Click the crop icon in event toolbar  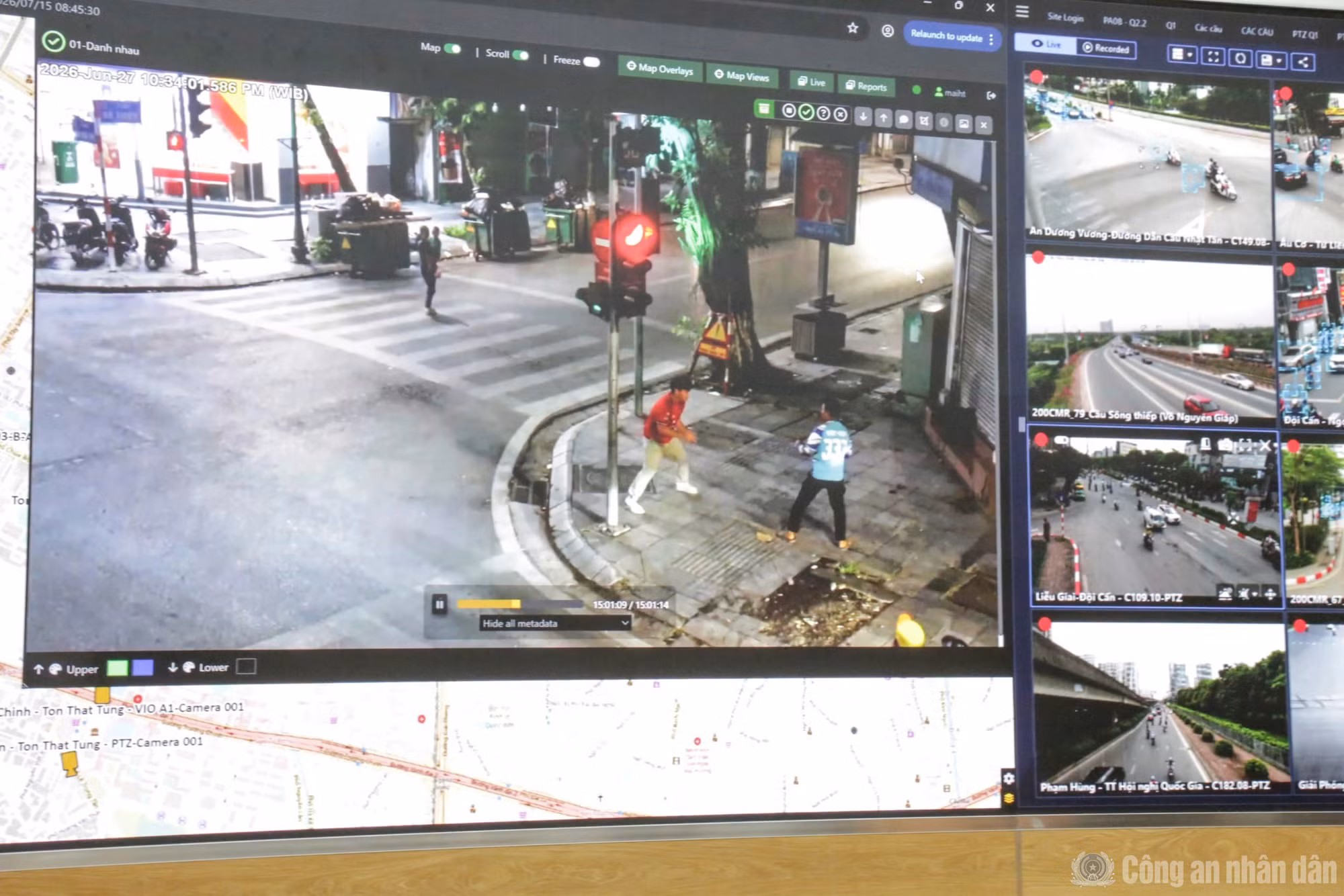[x=924, y=121]
